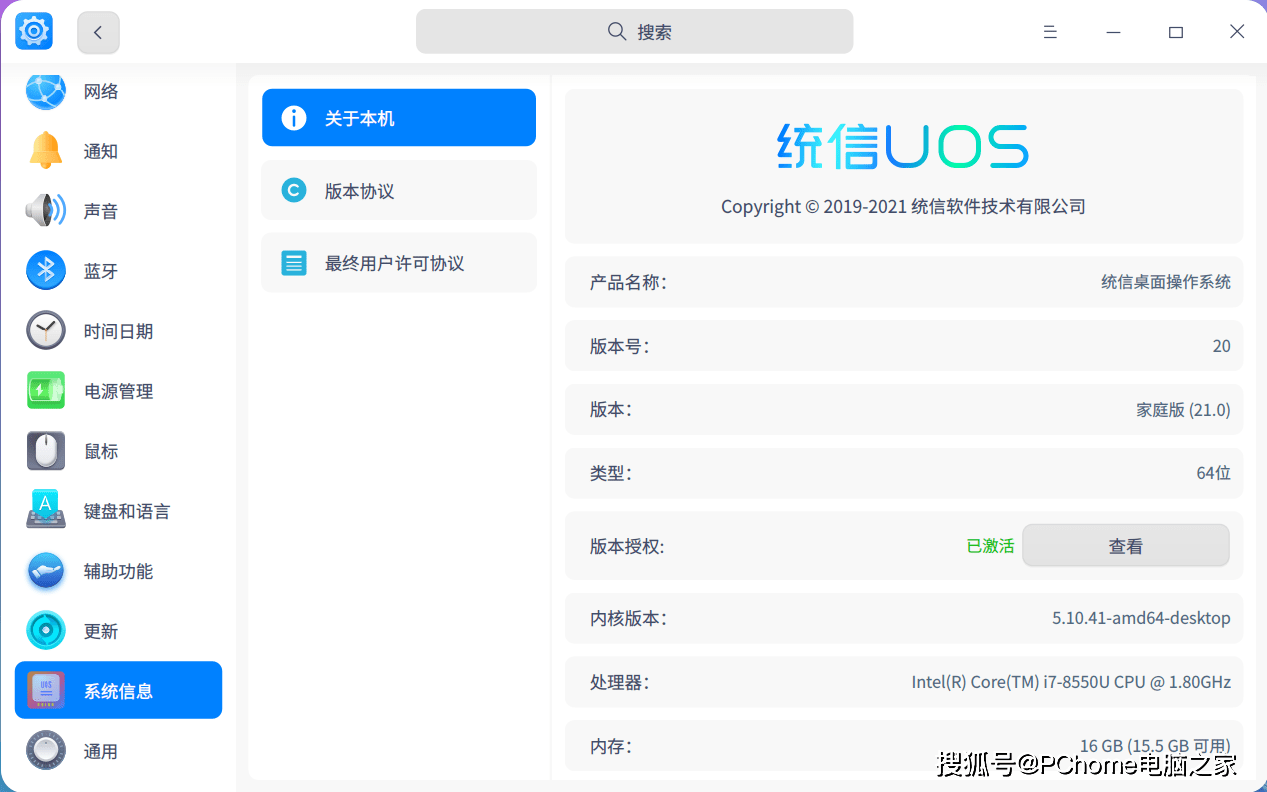Click the 产品名称 label
Screen dimensions: 1267x792
pyautogui.click(x=628, y=282)
